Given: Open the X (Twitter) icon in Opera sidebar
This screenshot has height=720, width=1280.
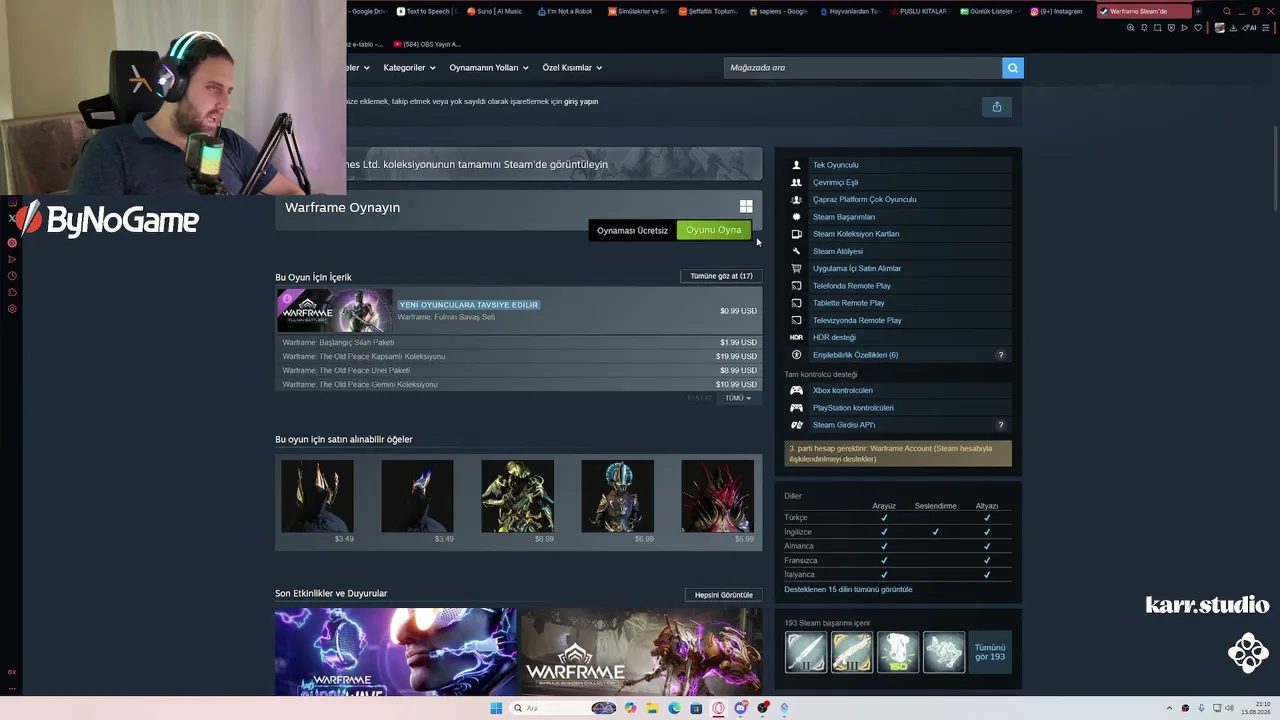Looking at the screenshot, I should pyautogui.click(x=12, y=218).
